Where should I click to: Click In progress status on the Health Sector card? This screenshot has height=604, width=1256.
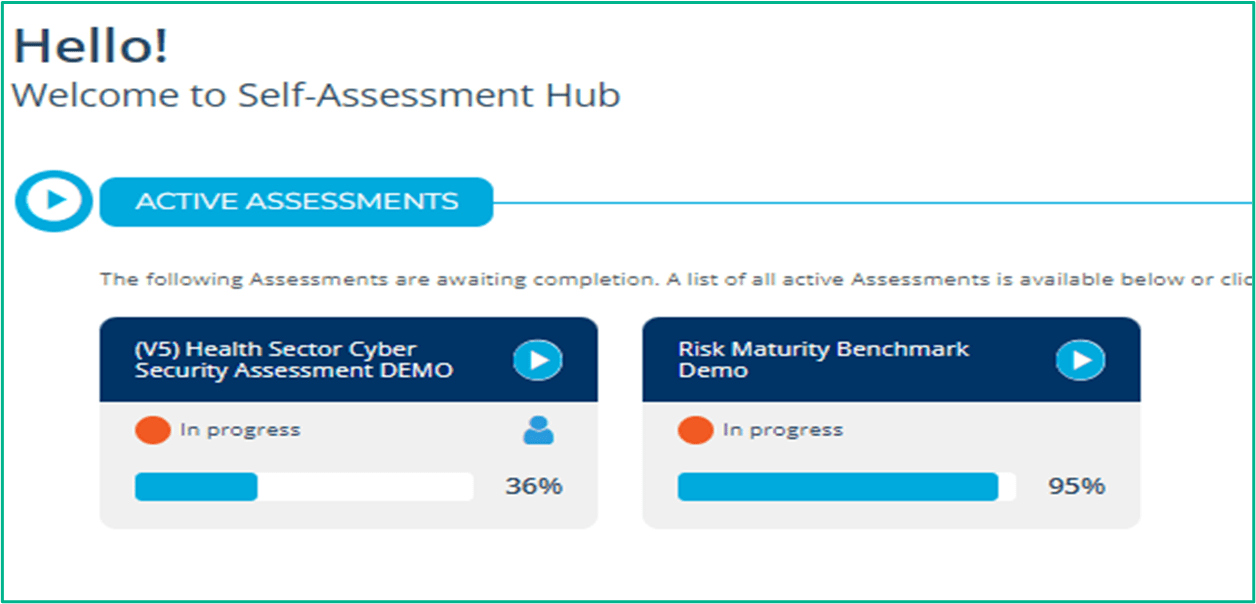point(240,430)
